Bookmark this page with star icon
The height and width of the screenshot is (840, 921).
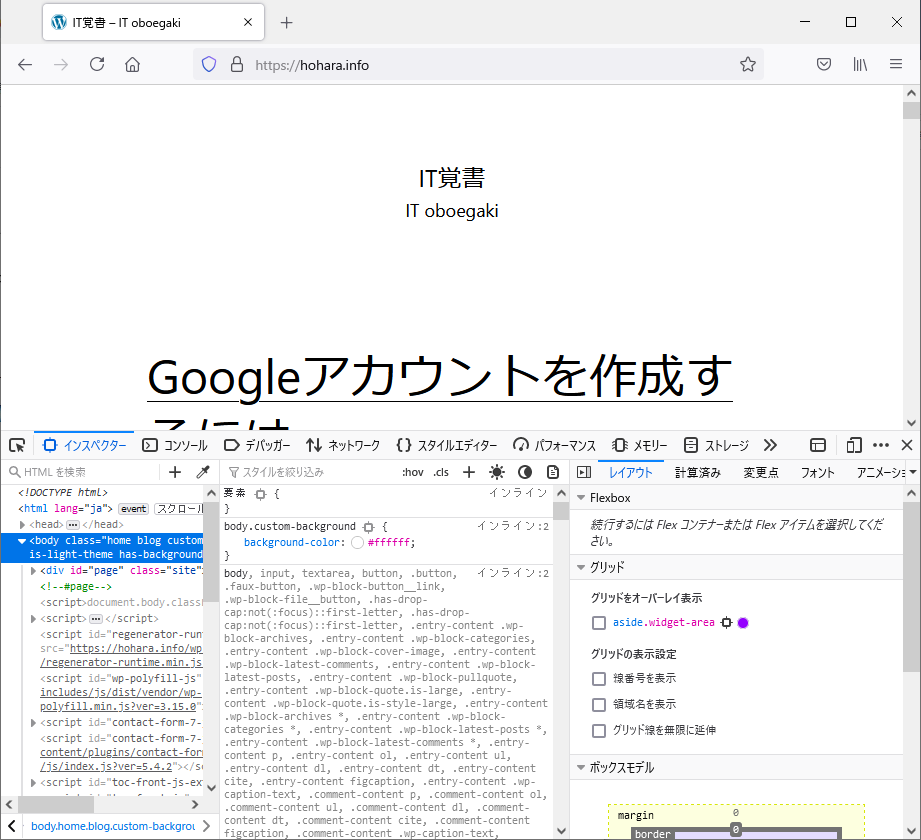(747, 65)
